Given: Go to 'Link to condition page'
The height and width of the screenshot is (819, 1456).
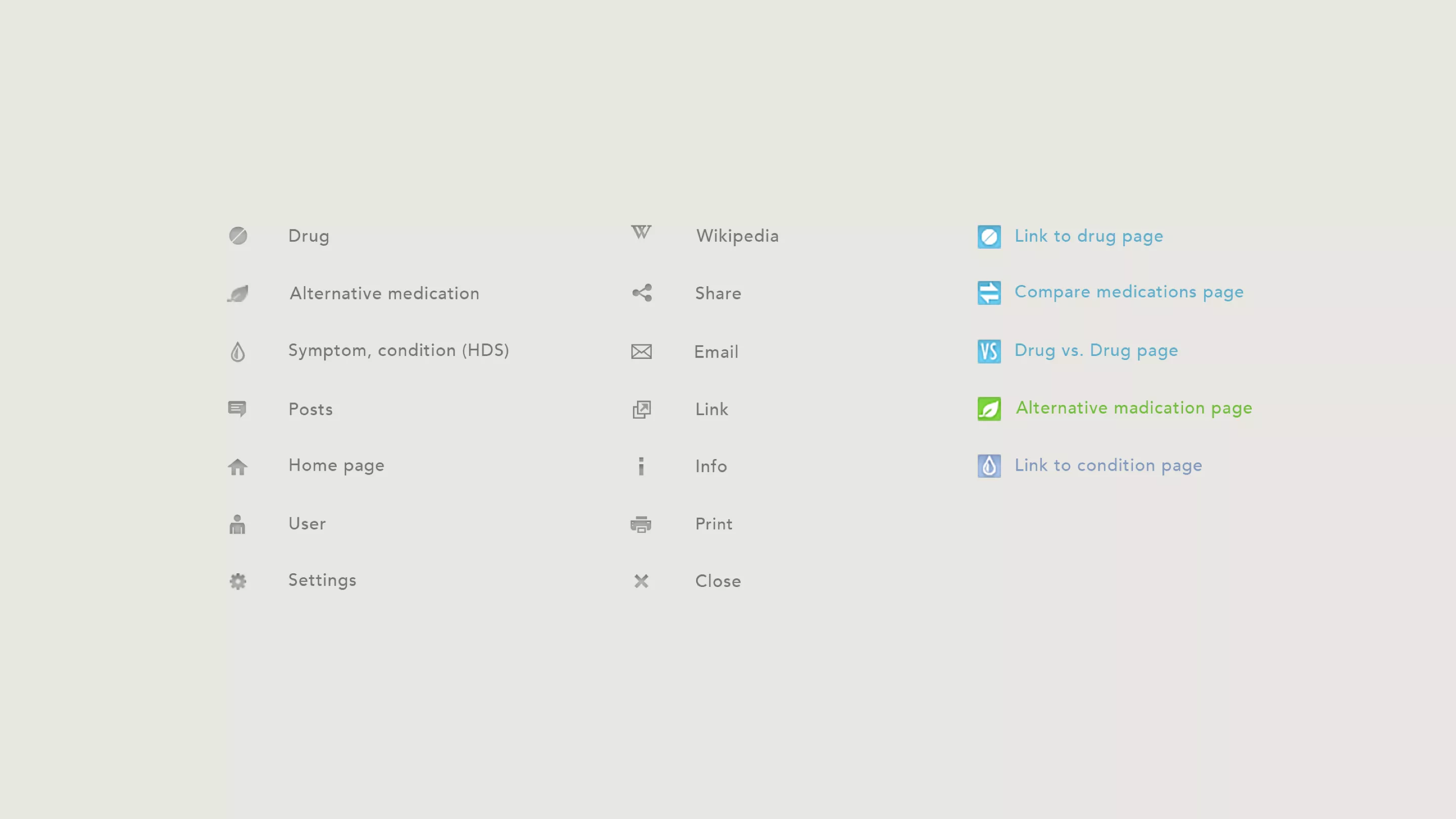Looking at the screenshot, I should pyautogui.click(x=1108, y=465).
